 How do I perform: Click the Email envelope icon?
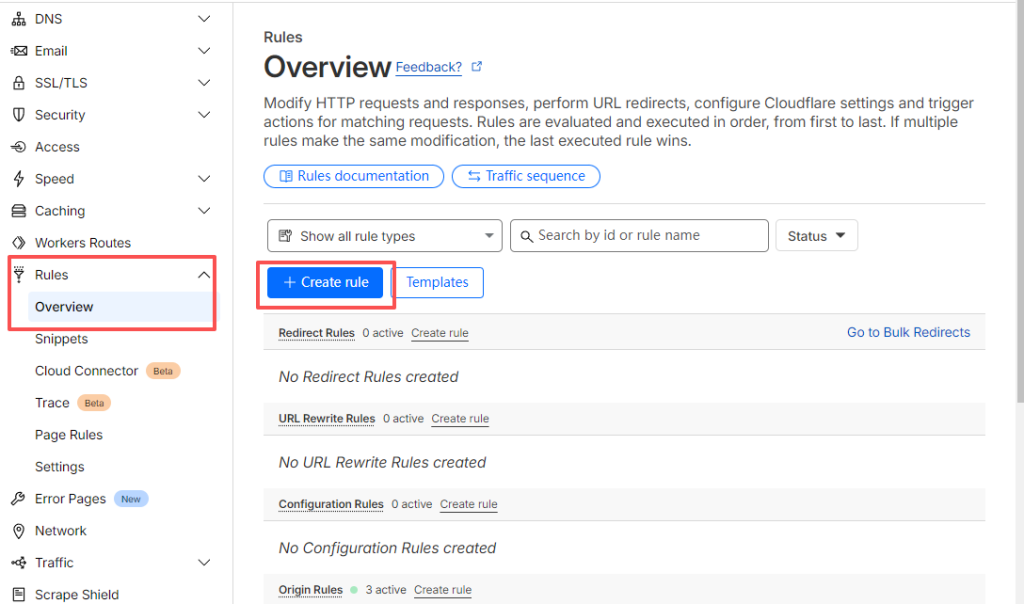coord(17,51)
